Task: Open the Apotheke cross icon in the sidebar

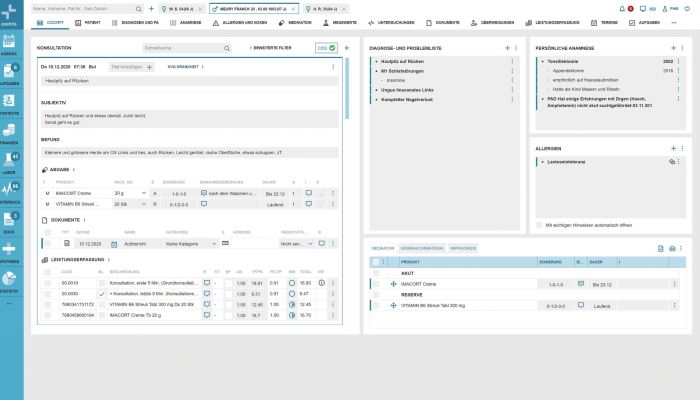Action: coord(9,249)
